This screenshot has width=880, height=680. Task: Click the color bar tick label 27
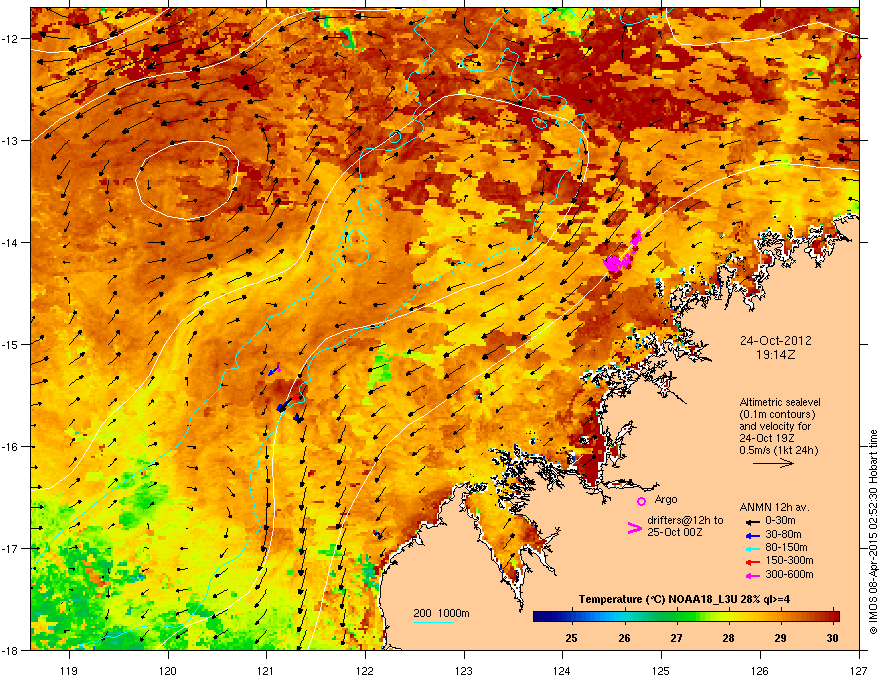(x=676, y=638)
